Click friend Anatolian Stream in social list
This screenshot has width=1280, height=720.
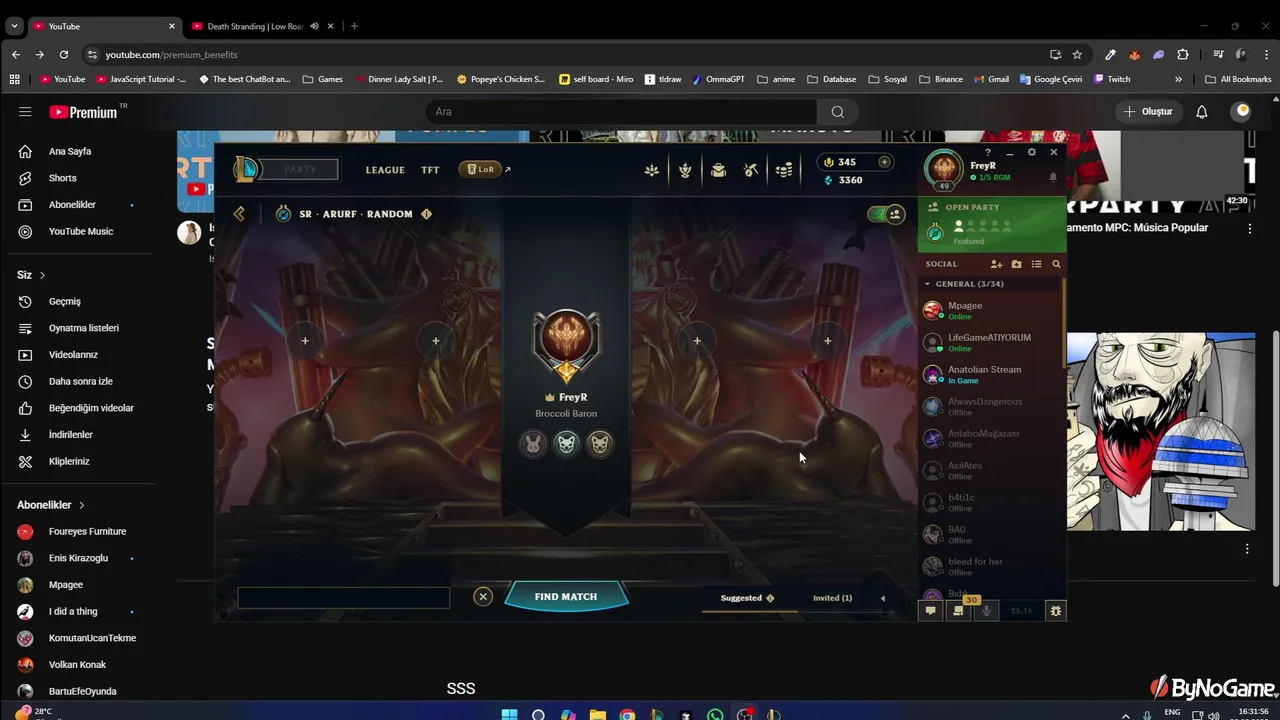click(990, 375)
